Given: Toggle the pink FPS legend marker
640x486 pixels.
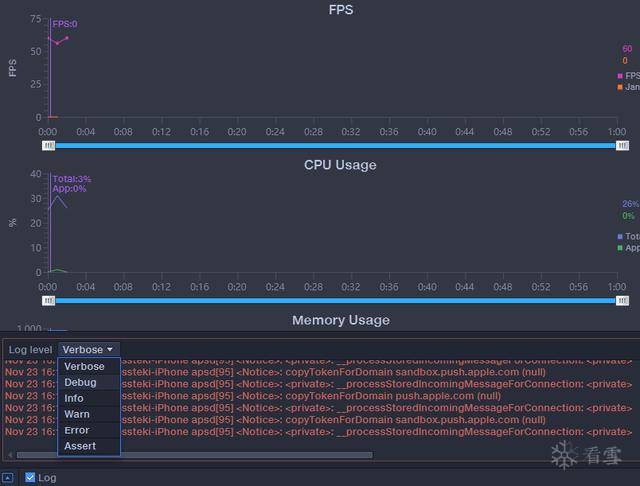Looking at the screenshot, I should [621, 75].
